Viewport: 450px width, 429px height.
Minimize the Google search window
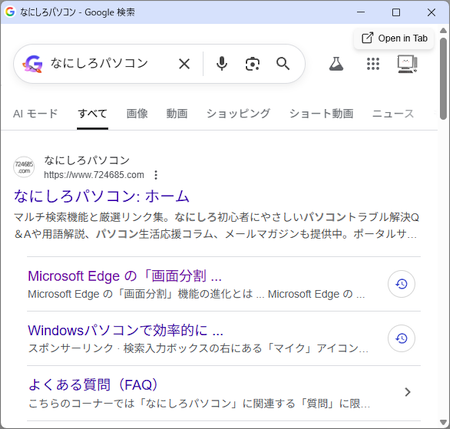[x=361, y=12]
